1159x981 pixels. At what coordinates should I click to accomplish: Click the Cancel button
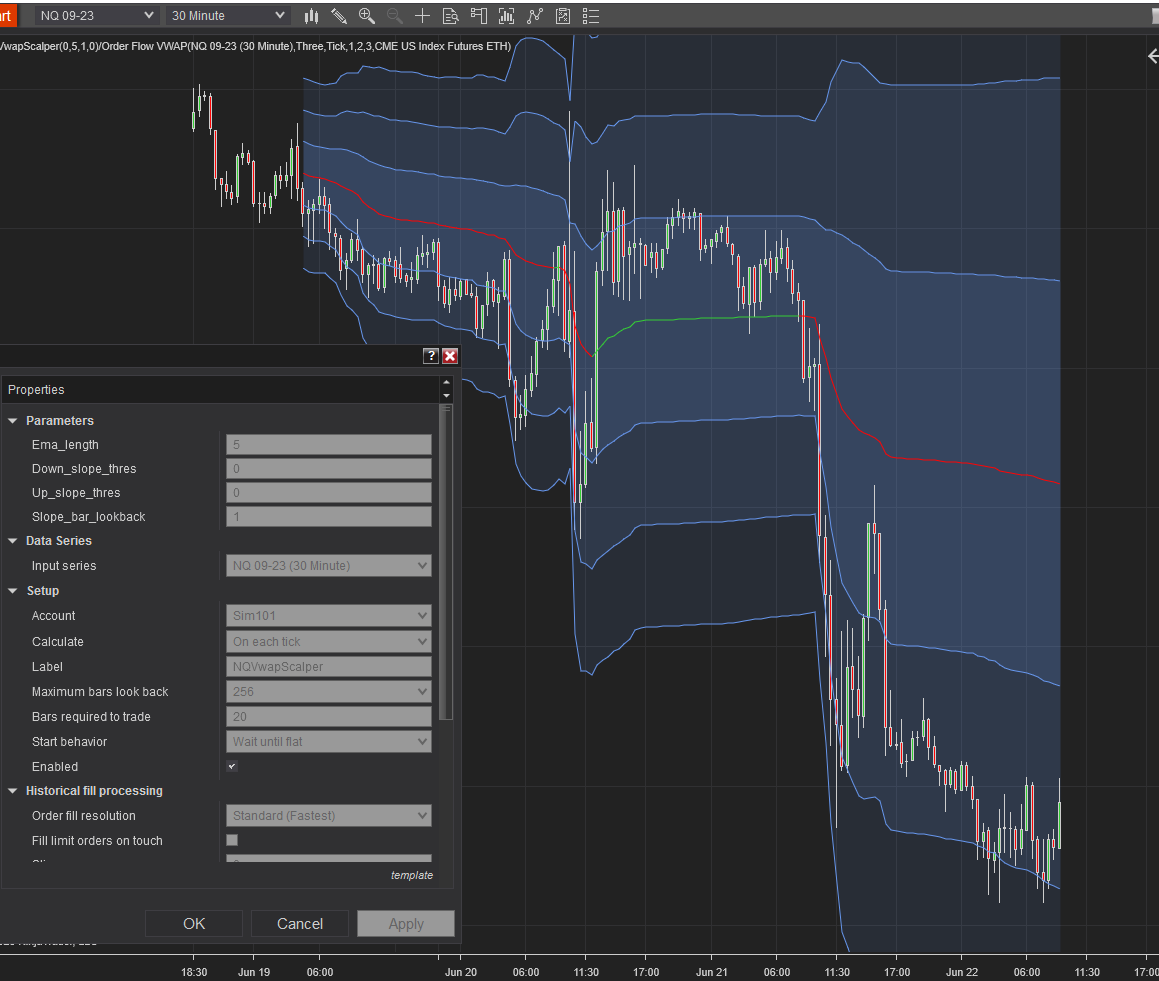(299, 923)
